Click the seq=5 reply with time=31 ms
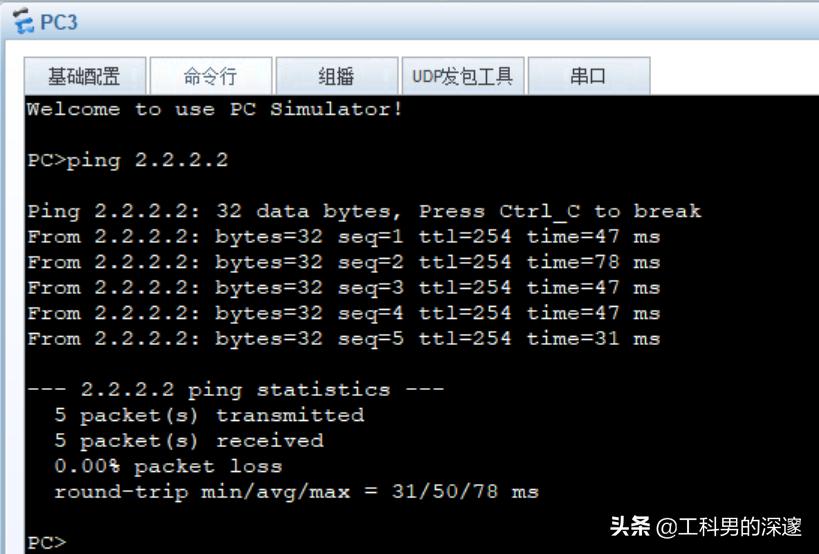This screenshot has height=554, width=819. pyautogui.click(x=343, y=339)
